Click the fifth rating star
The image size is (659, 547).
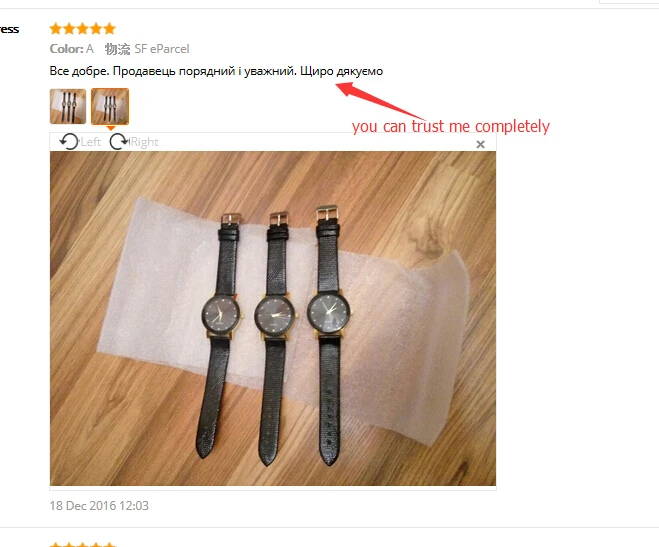click(109, 29)
